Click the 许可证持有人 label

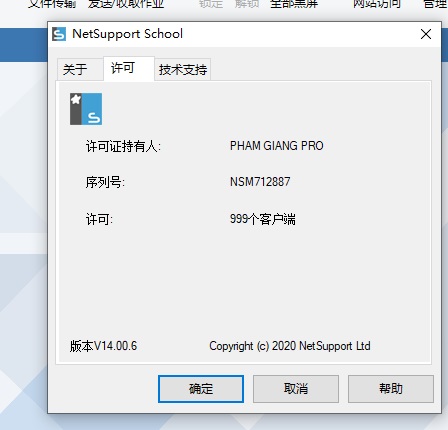[x=123, y=146]
